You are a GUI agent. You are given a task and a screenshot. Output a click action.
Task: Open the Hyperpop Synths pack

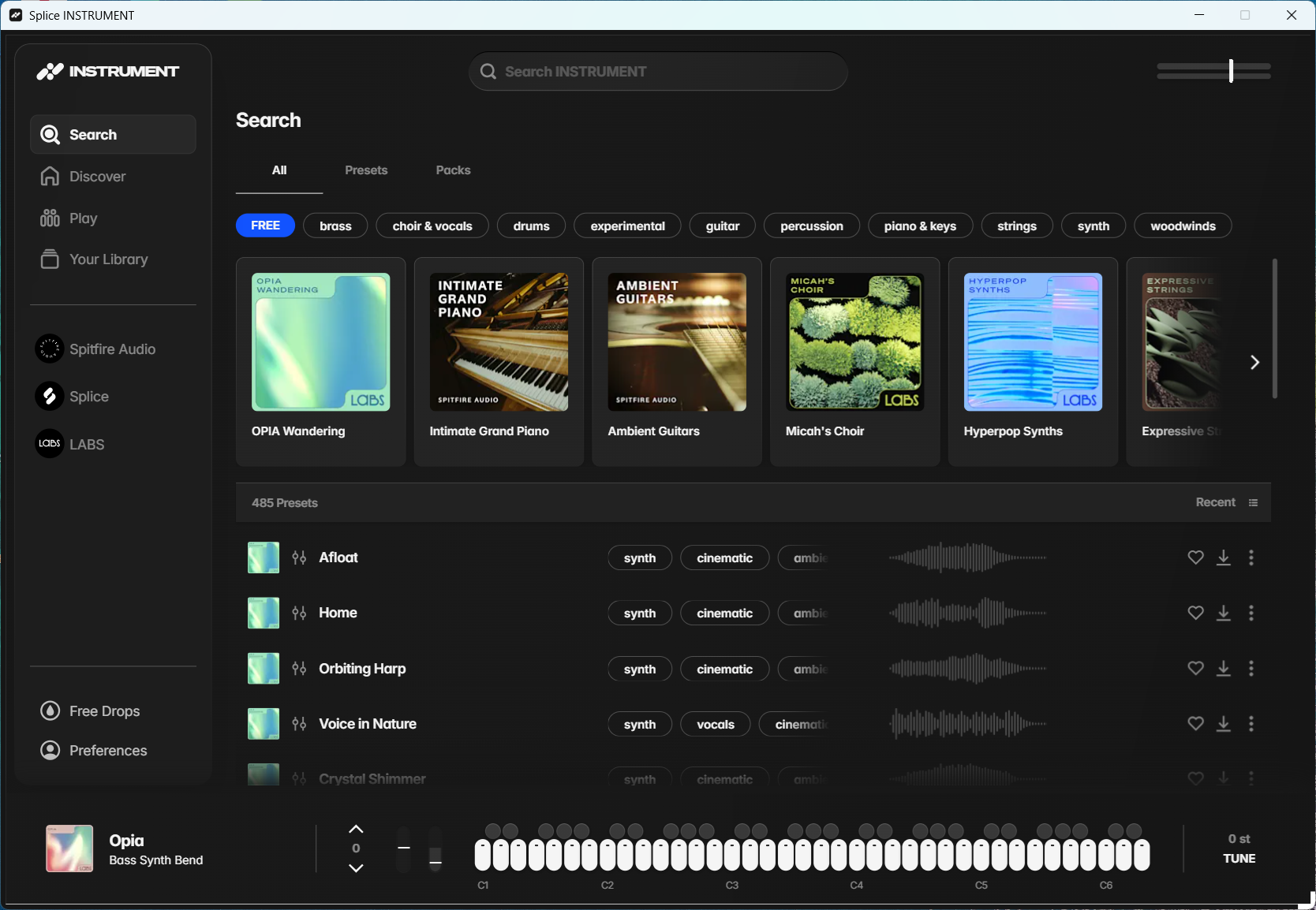coord(1033,362)
